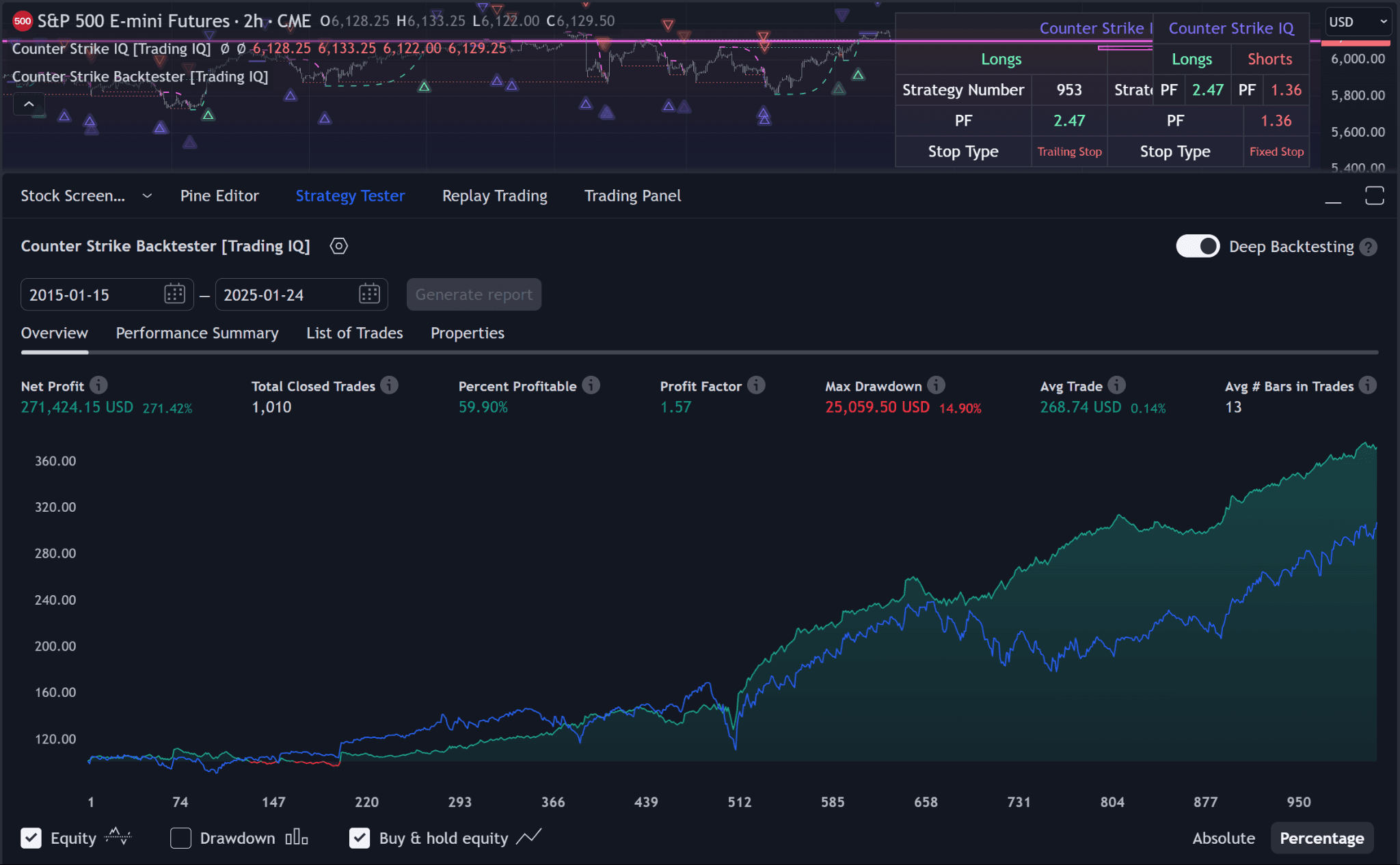Uncheck Buy & hold equity checkbox
1400x865 pixels.
coord(360,838)
